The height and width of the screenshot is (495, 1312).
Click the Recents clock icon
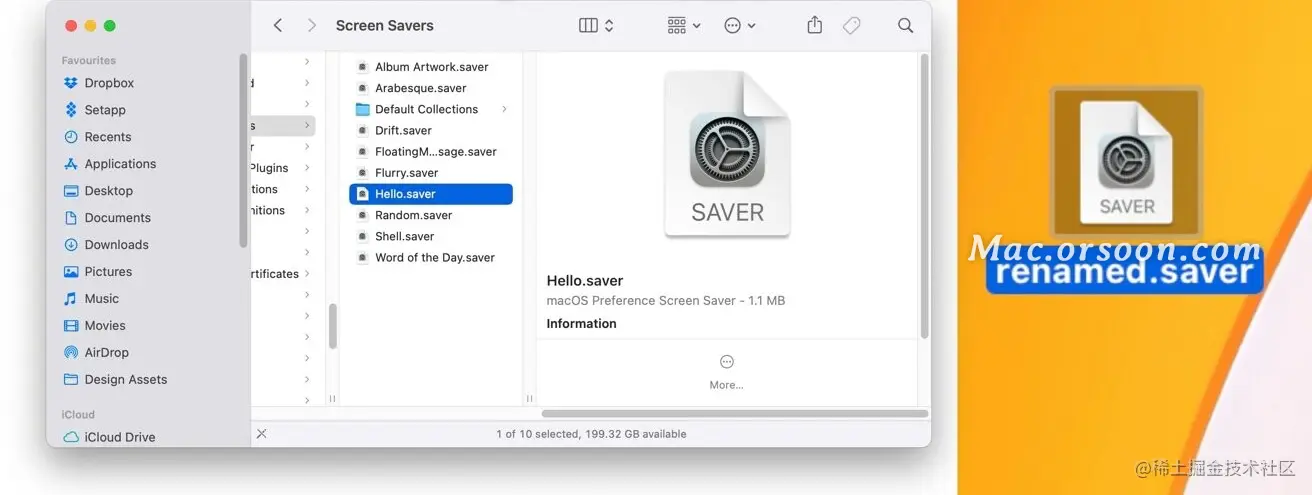click(70, 137)
